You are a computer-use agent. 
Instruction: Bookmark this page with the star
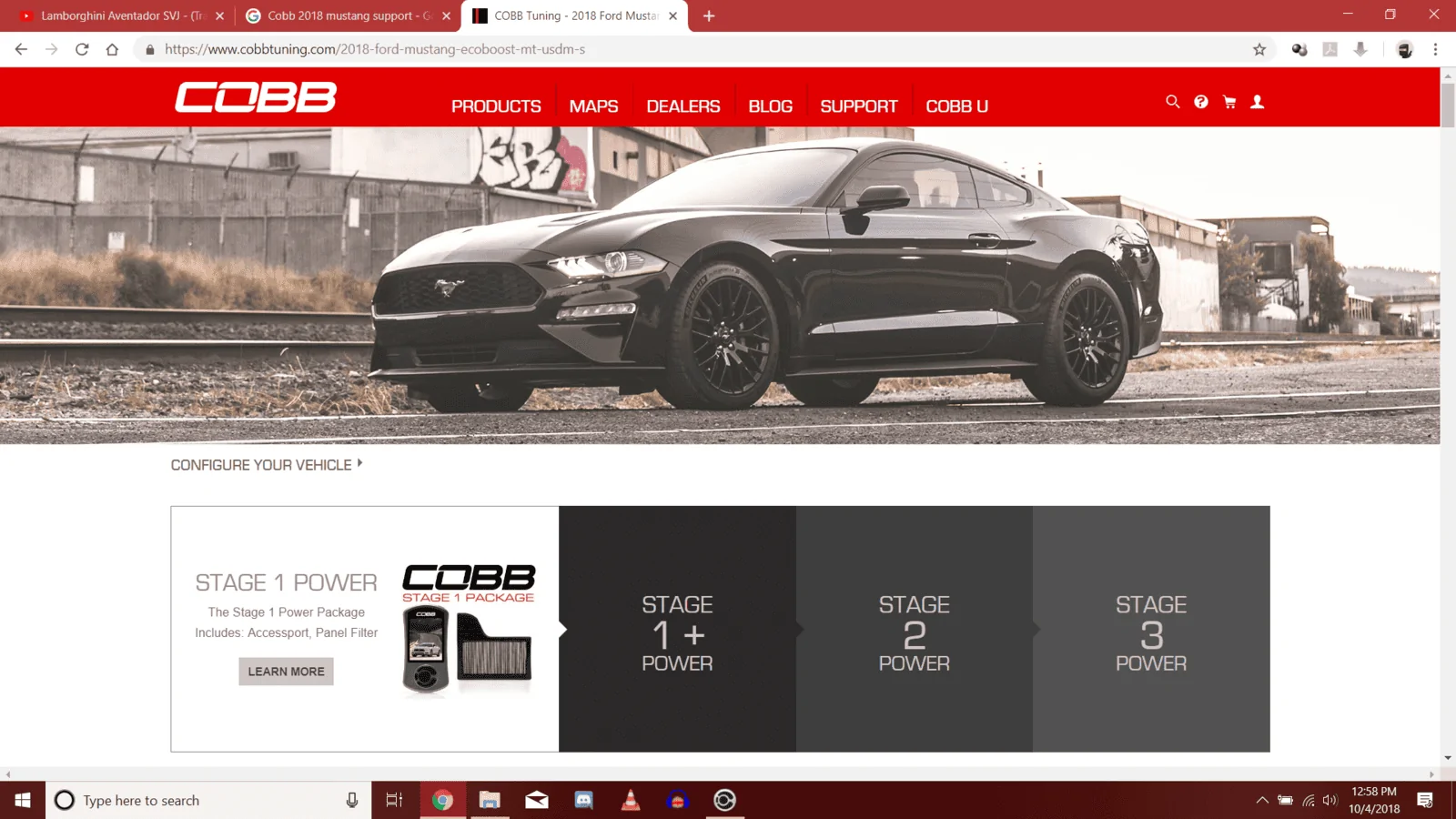1259,49
